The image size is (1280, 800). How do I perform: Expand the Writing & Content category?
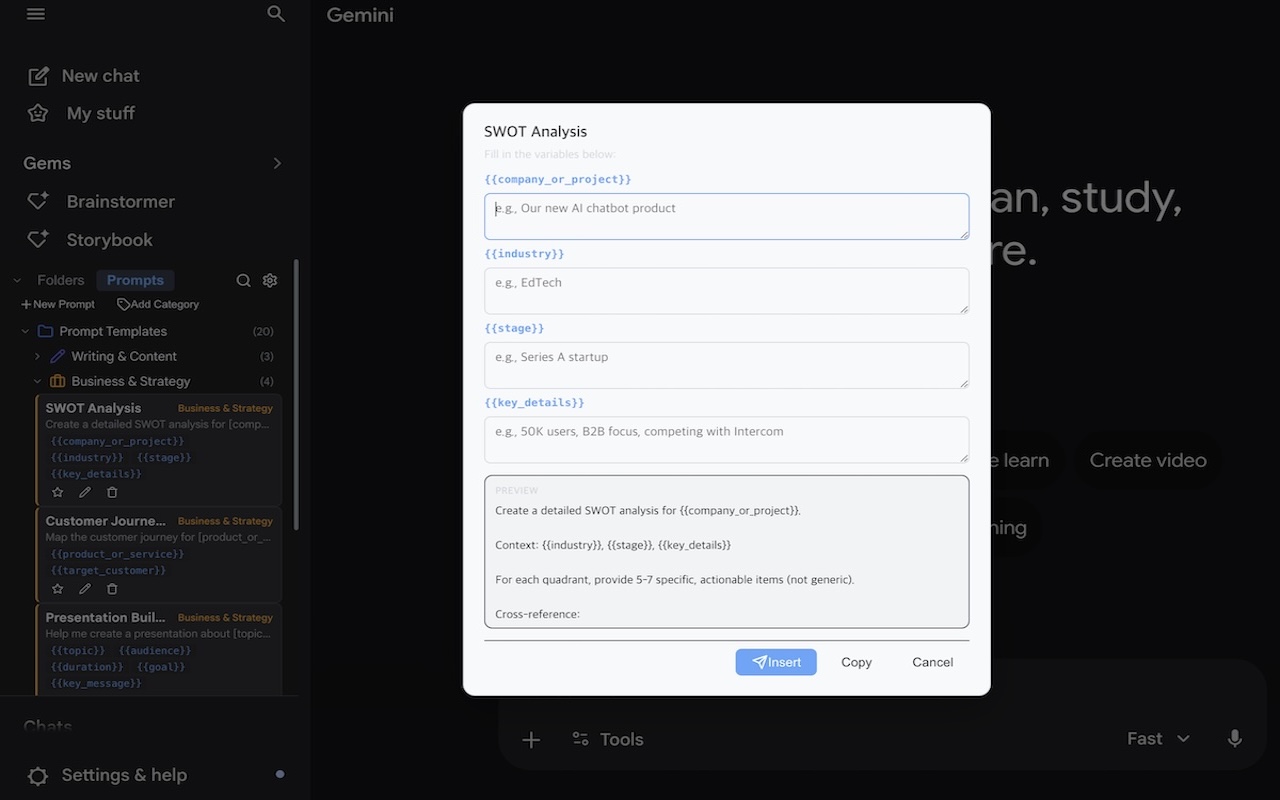click(x=37, y=356)
